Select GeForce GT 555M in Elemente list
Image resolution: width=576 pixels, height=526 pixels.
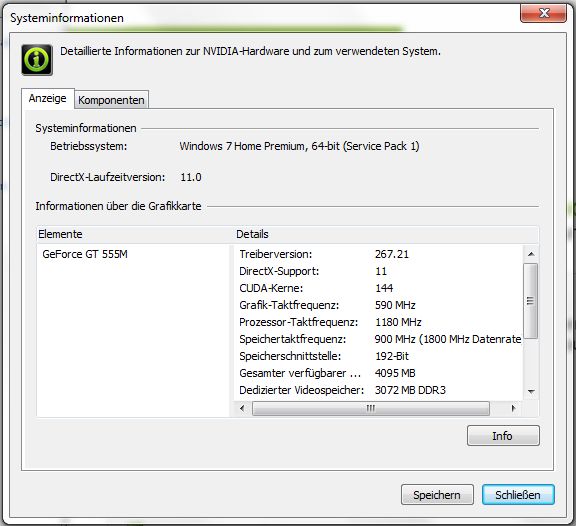[x=85, y=254]
